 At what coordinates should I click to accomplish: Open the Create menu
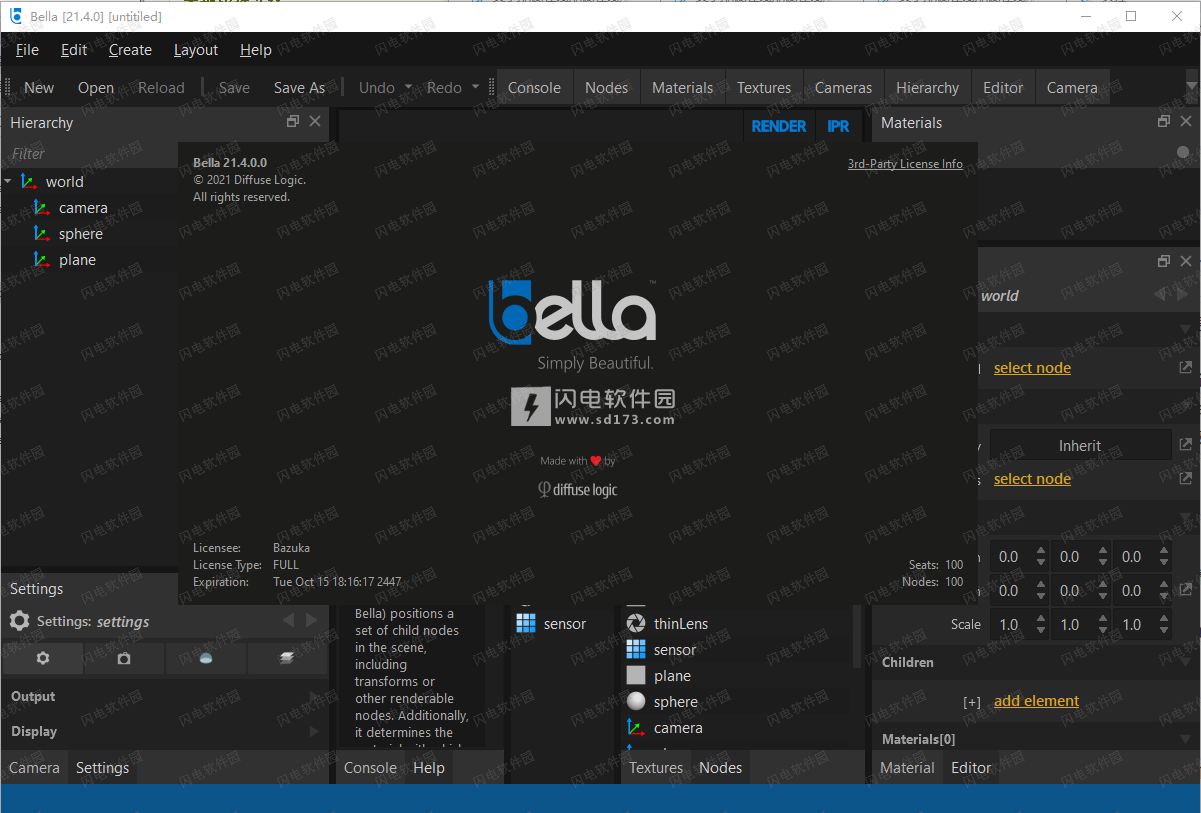[130, 50]
